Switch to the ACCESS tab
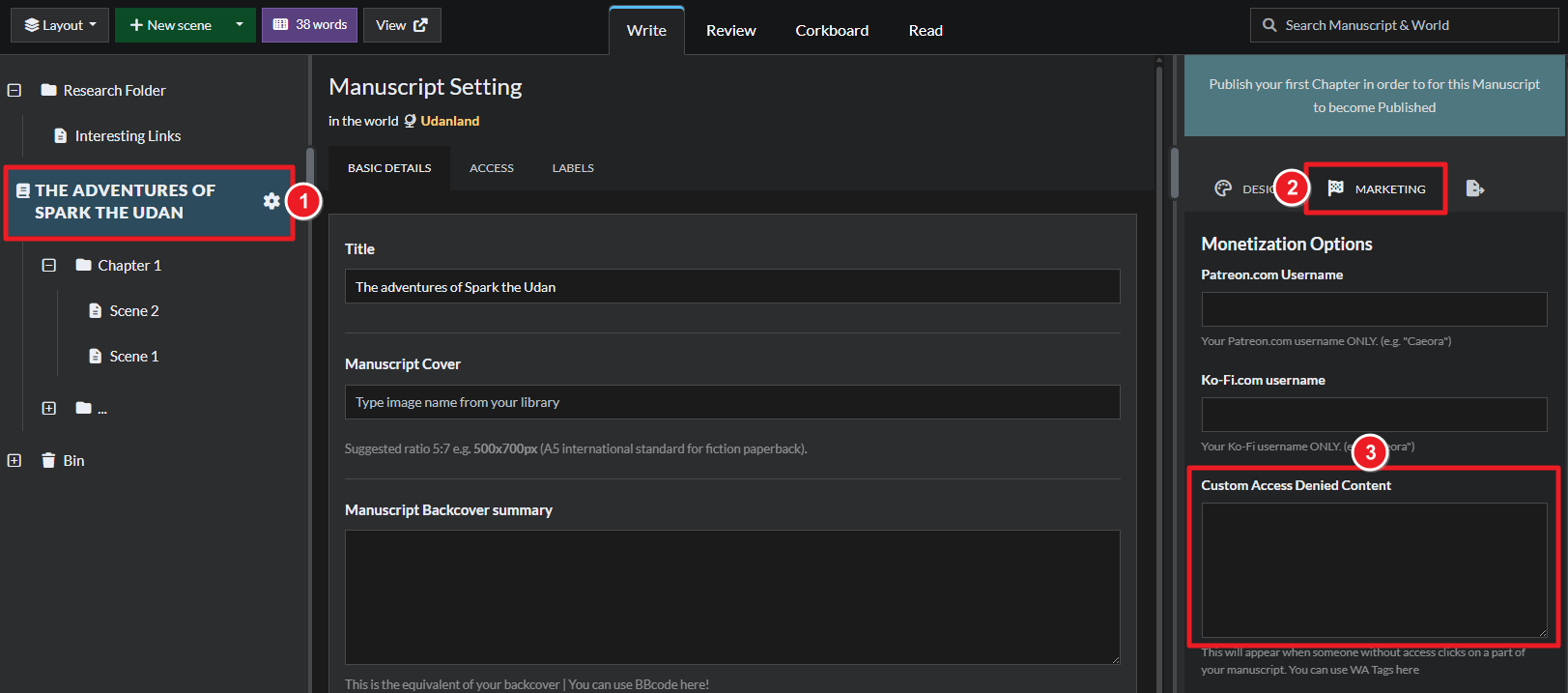 [492, 168]
